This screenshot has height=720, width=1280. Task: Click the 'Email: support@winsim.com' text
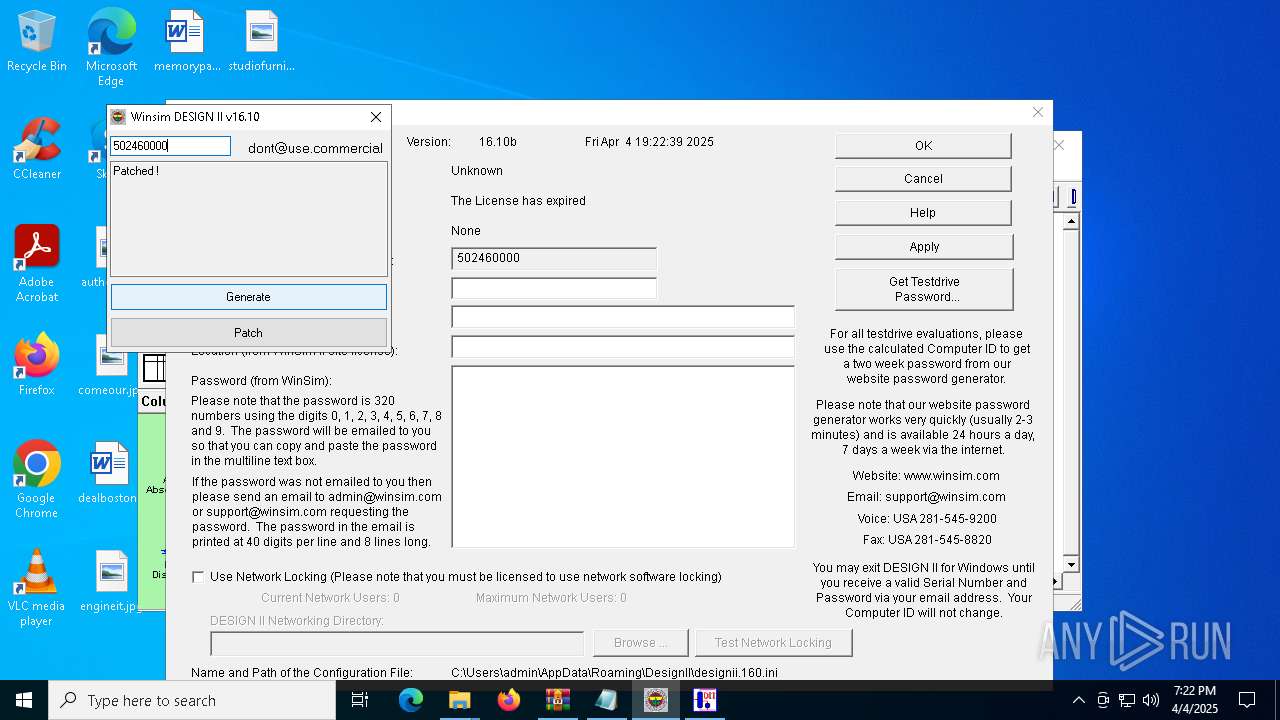(x=926, y=497)
